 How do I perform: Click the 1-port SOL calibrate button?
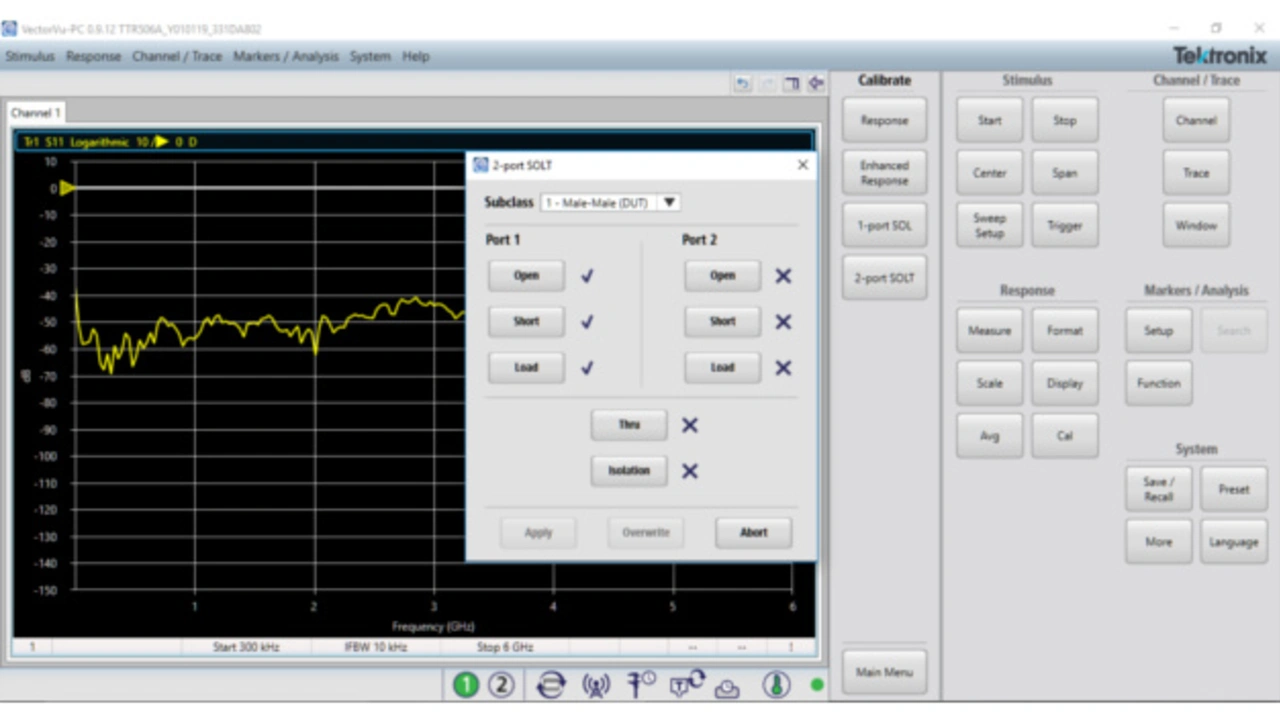[x=884, y=226]
